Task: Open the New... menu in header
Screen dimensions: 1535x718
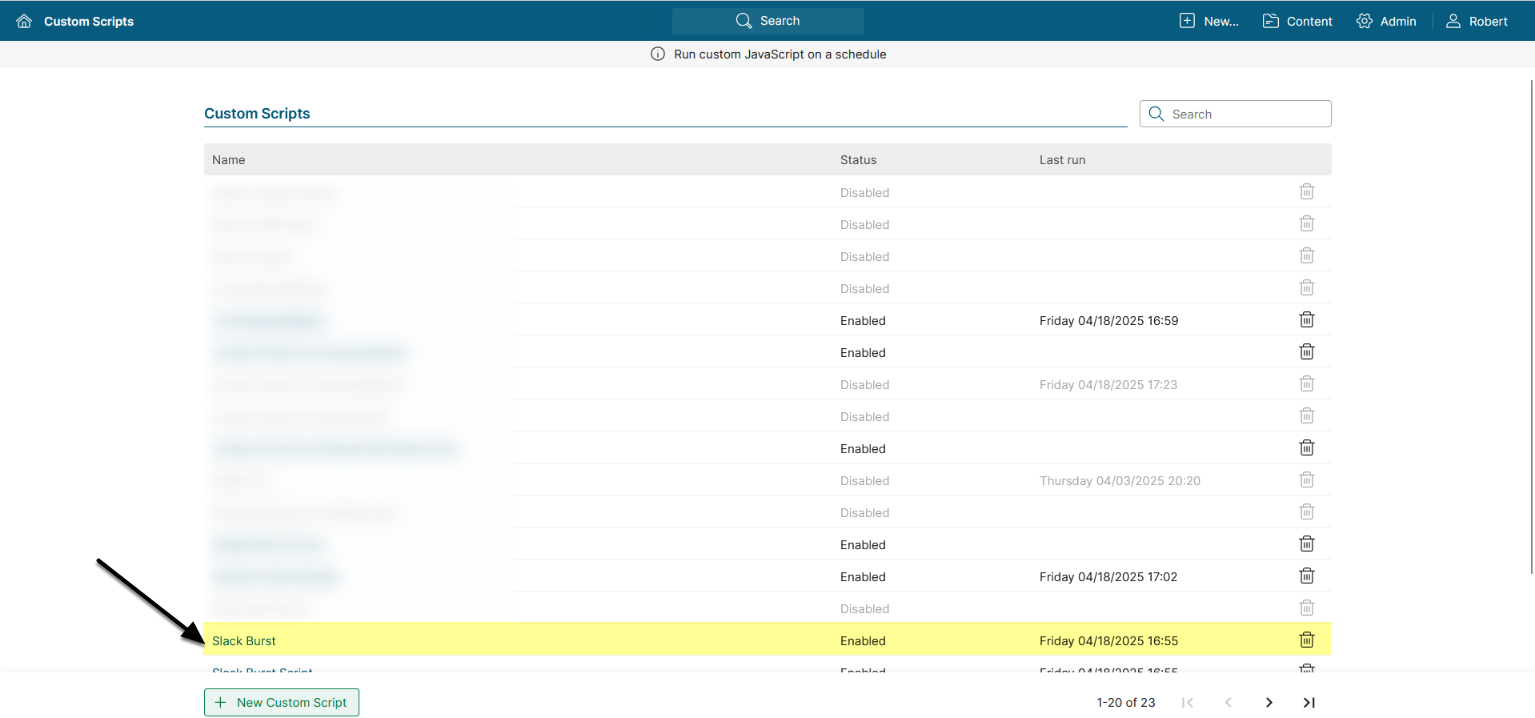Action: (x=1209, y=21)
